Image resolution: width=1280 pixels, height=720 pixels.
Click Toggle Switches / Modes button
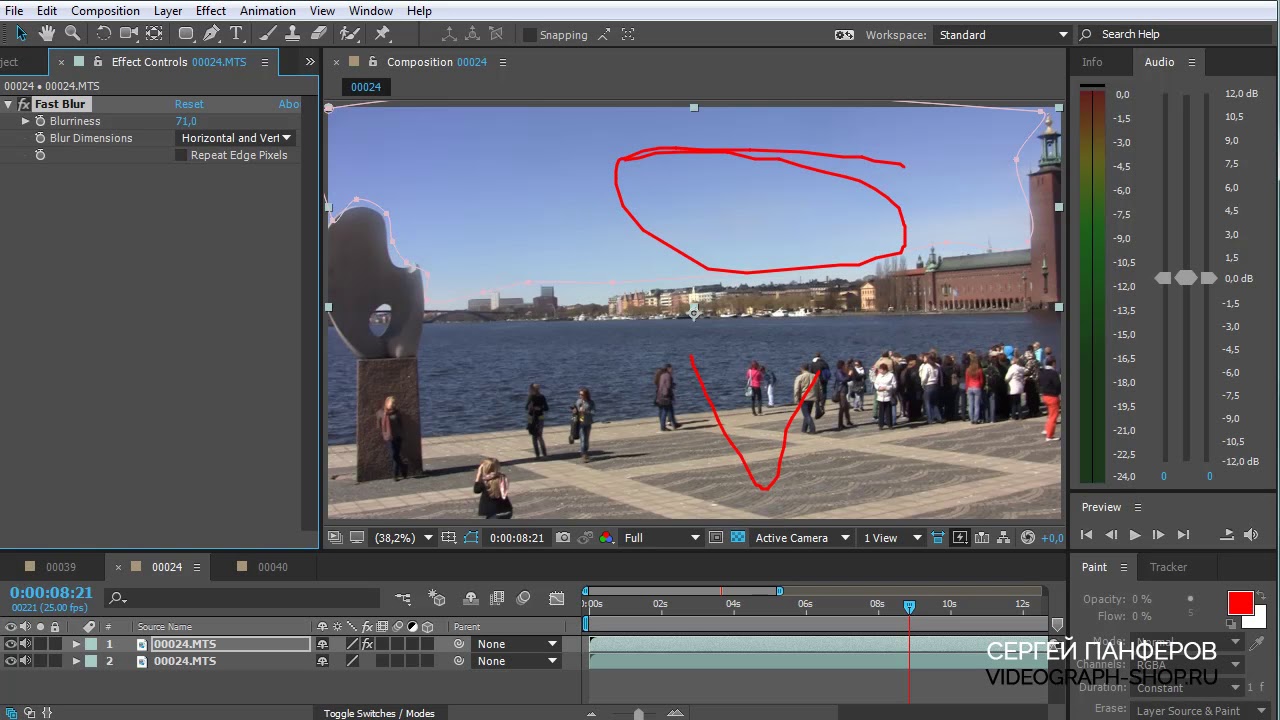pyautogui.click(x=379, y=713)
